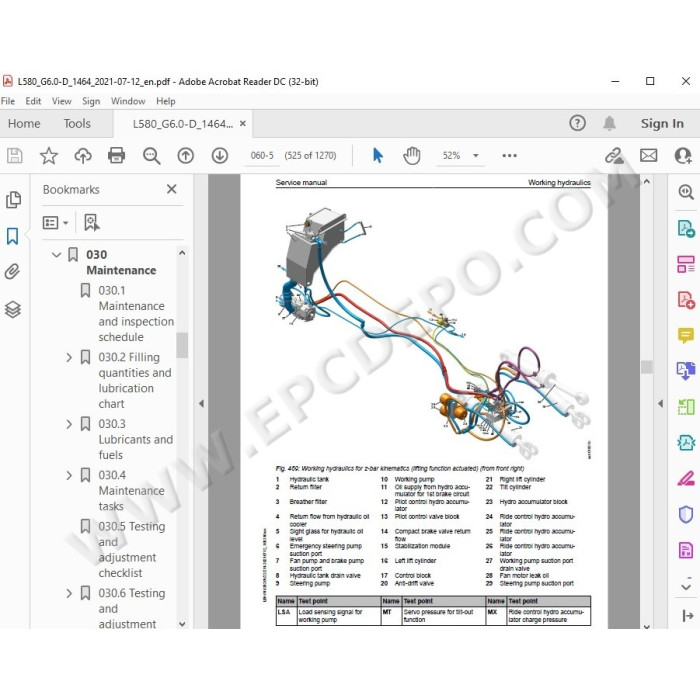Share a link to the file
This screenshot has height=700, width=700.
tap(614, 155)
